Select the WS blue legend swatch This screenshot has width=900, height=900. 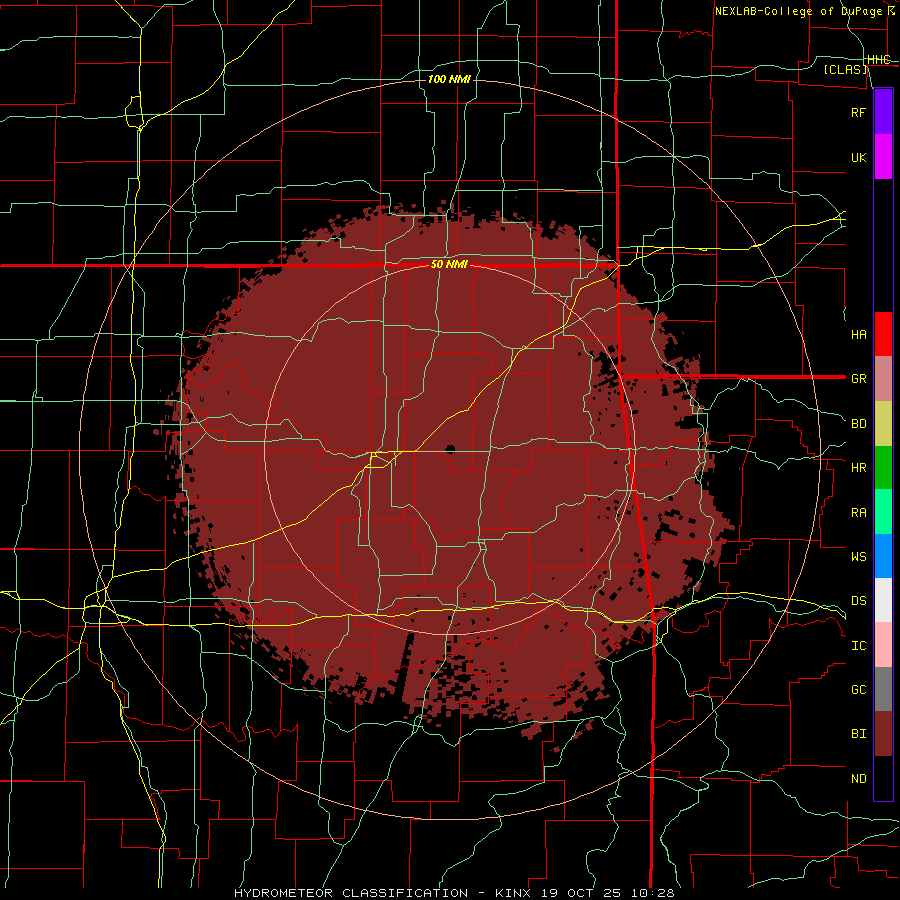pos(883,556)
